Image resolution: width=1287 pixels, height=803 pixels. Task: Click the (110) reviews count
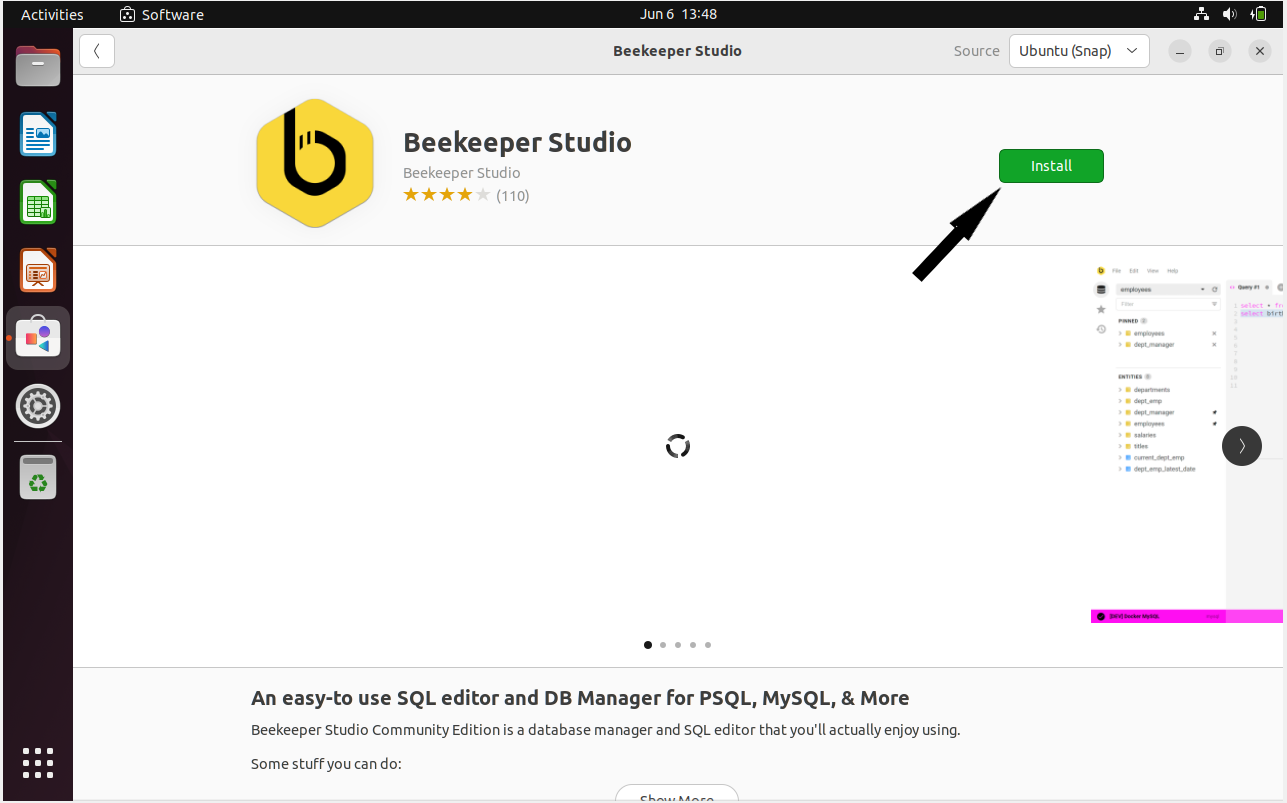[x=513, y=196]
